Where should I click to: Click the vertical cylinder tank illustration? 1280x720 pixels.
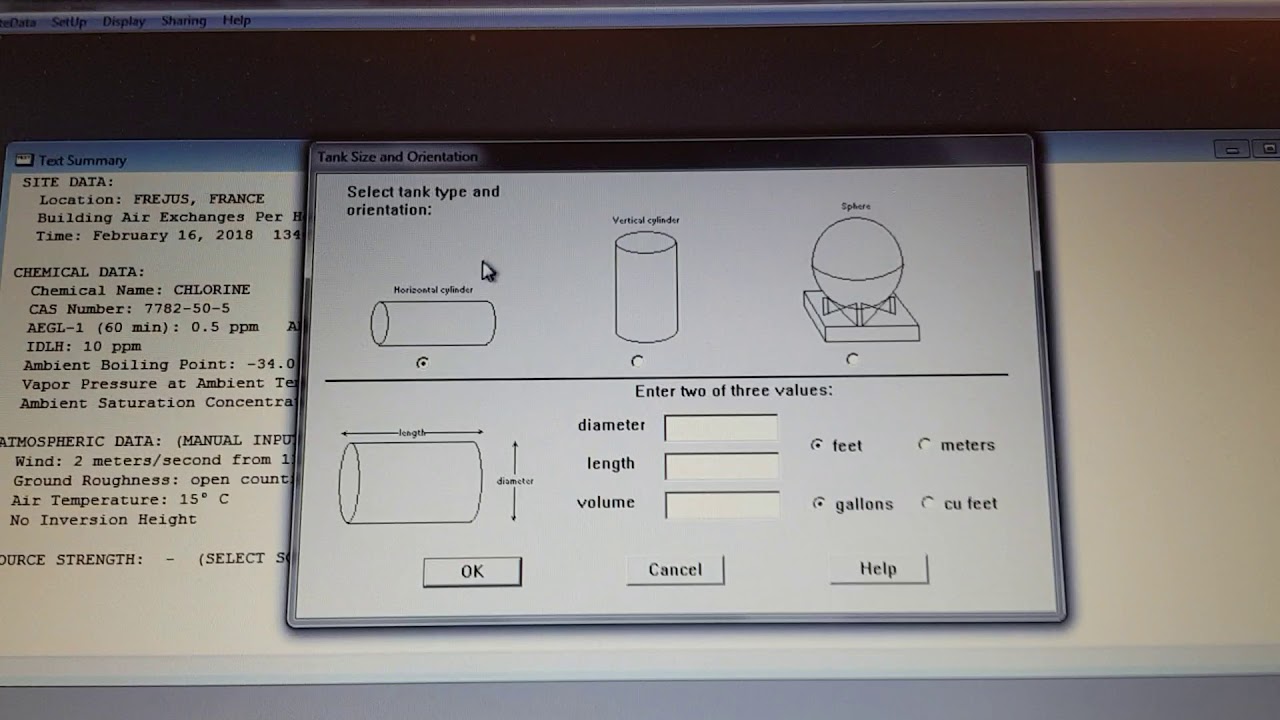pos(646,286)
